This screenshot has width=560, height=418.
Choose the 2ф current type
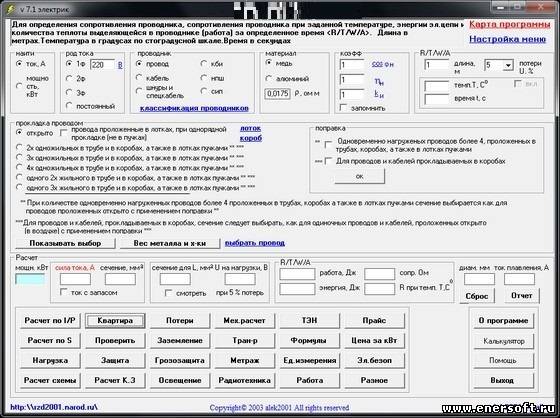click(69, 78)
